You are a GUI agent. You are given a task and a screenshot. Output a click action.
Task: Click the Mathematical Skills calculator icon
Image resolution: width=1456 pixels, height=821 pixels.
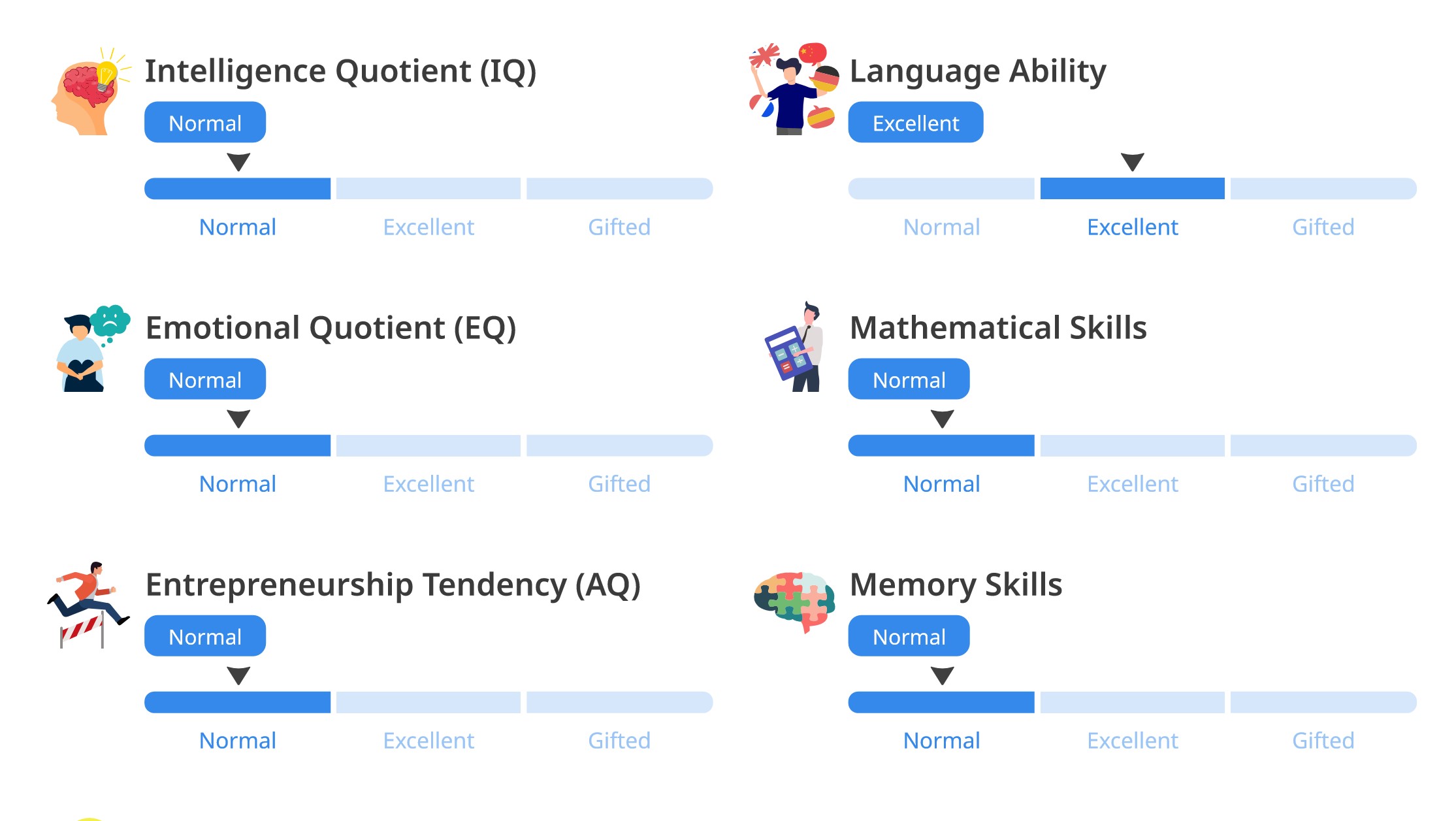click(794, 347)
